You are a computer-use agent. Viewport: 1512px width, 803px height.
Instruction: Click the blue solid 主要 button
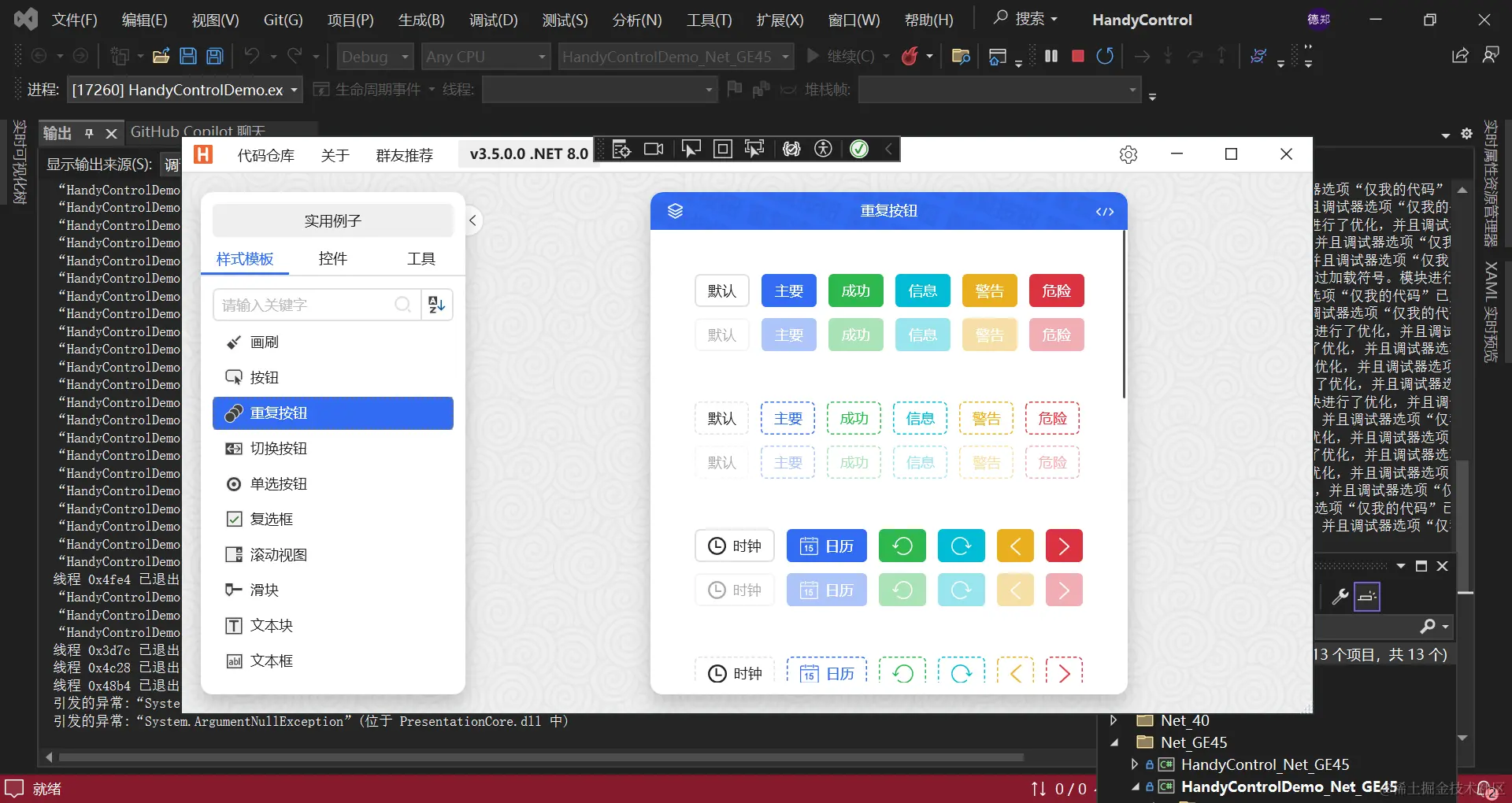[x=789, y=290]
